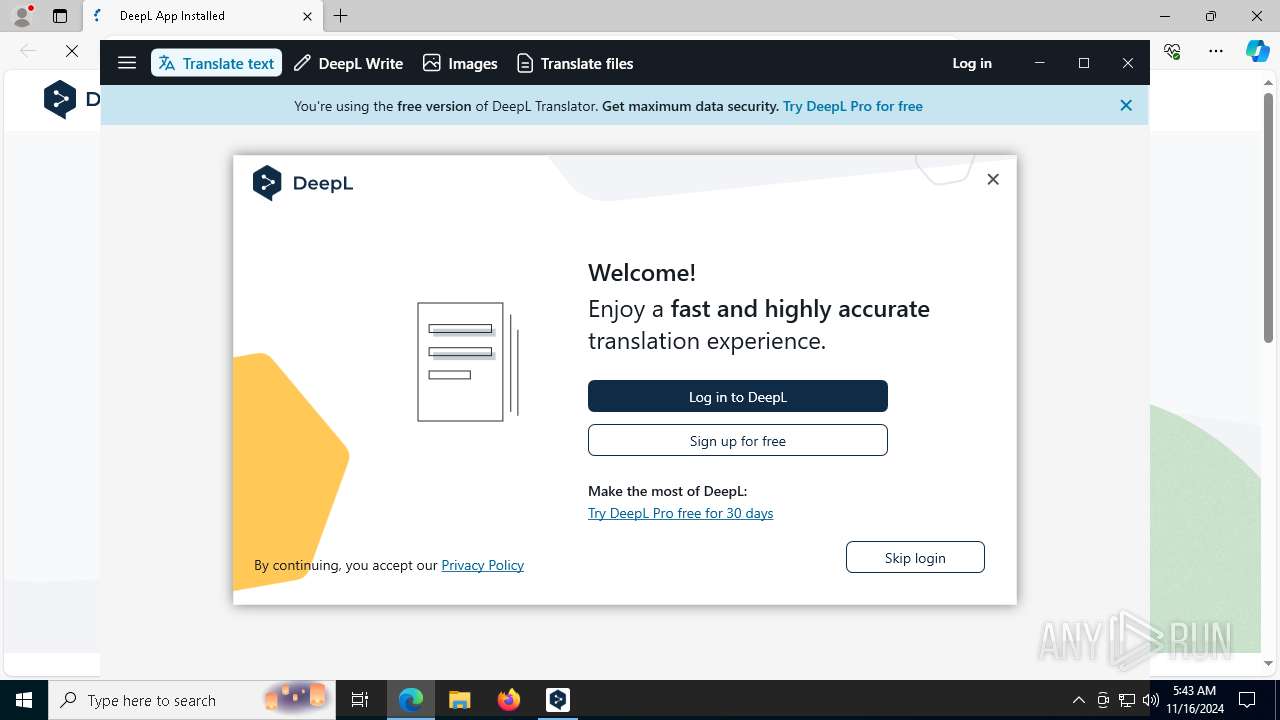Open Microsoft Edge from the taskbar
The height and width of the screenshot is (720, 1280).
(411, 700)
